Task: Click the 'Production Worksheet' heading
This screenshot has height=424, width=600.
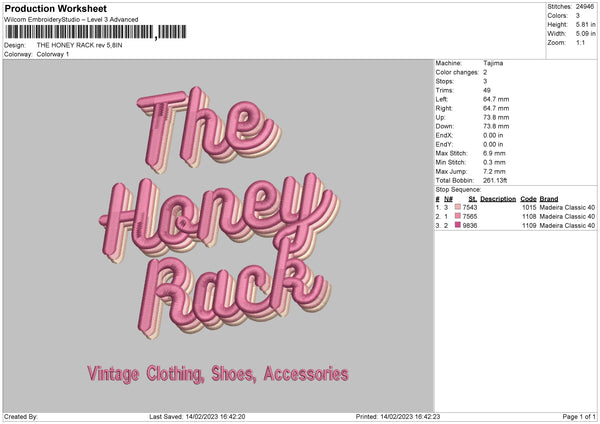Action: click(x=55, y=8)
